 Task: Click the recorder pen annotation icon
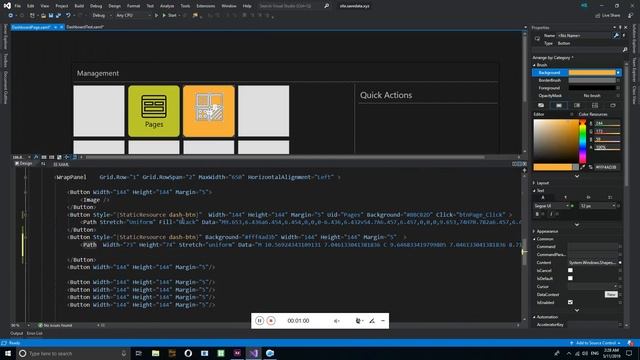[x=372, y=321]
